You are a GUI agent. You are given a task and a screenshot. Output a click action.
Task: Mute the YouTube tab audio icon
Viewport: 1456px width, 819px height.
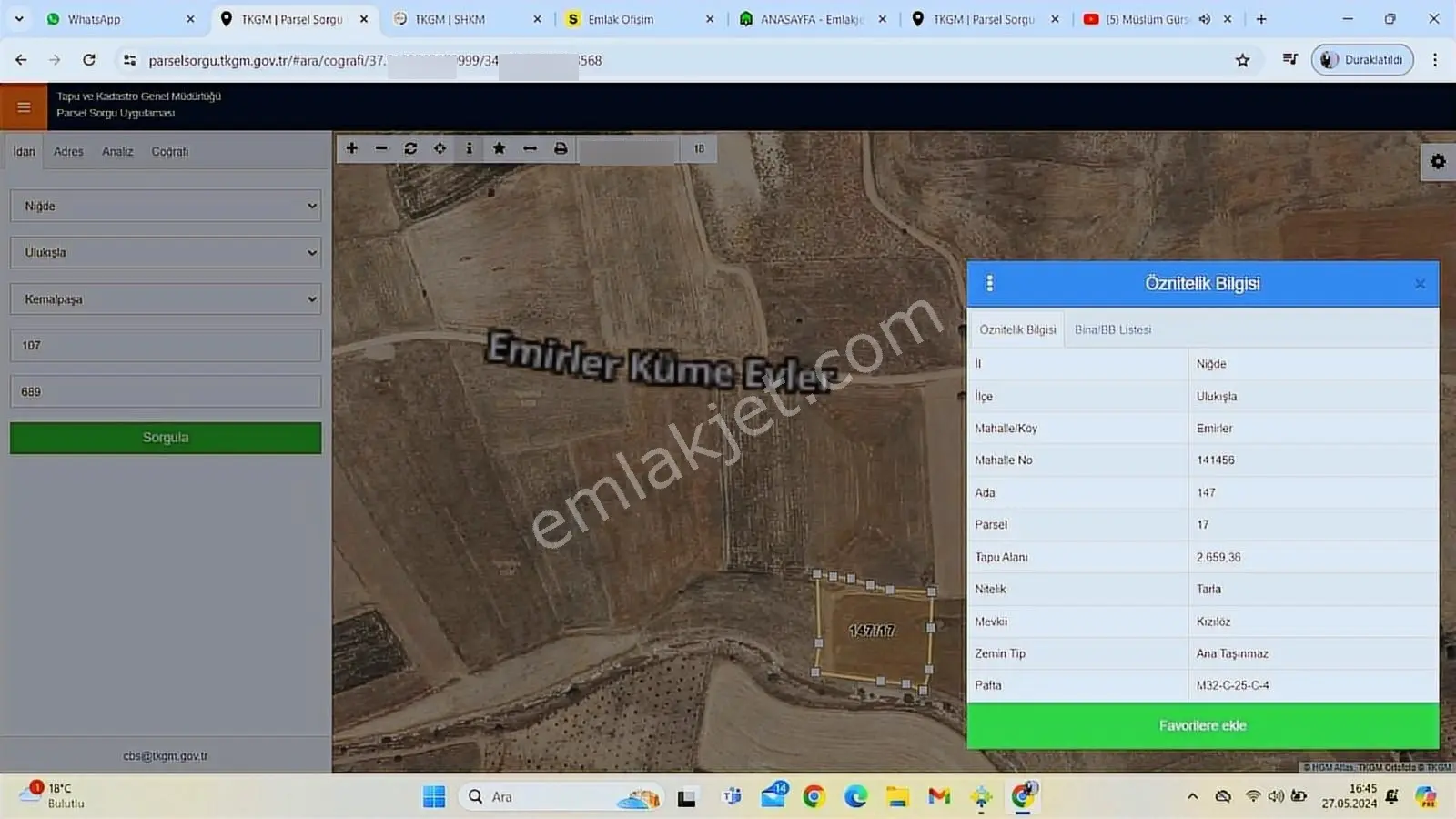click(1205, 19)
